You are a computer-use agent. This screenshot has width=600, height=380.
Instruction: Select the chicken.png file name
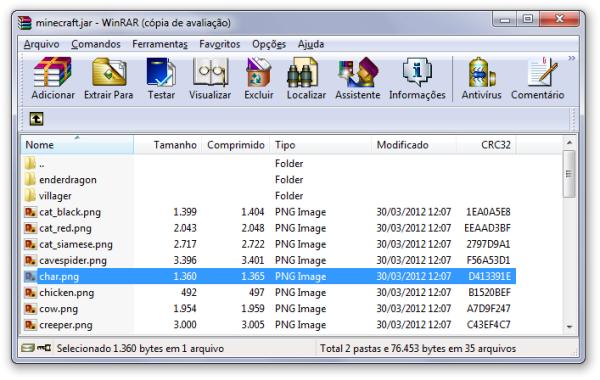[x=67, y=292]
